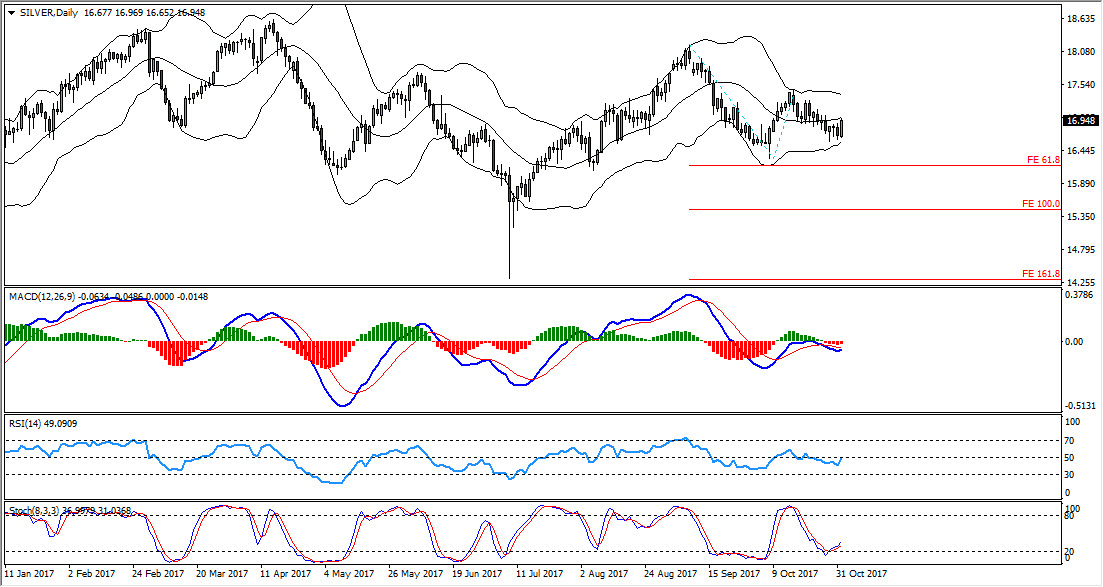Click the 11 Jan 2017 date label
The width and height of the screenshot is (1103, 587).
[x=29, y=574]
